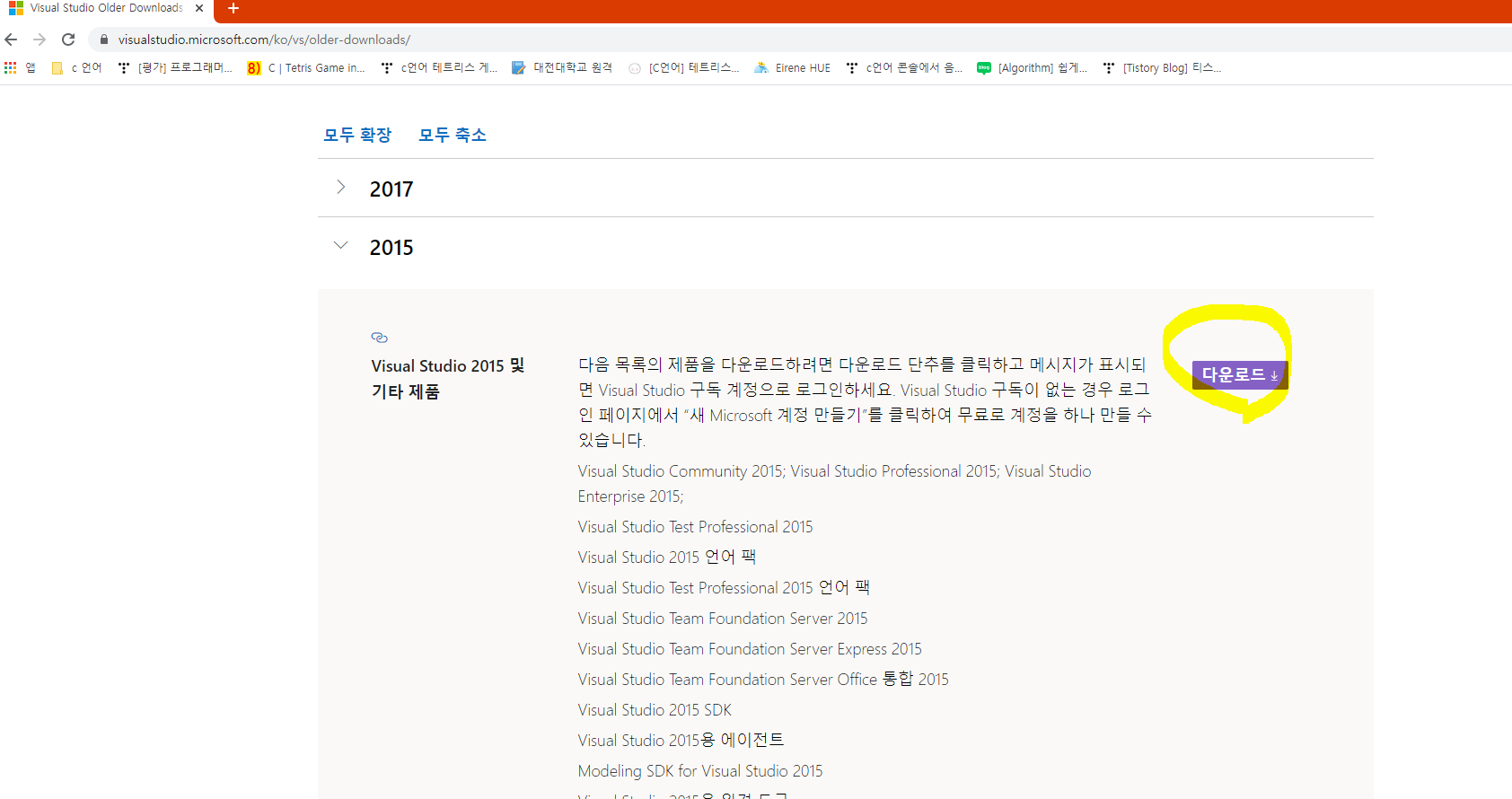The width and height of the screenshot is (1512, 799).
Task: Click 'Visual Studio 2015 SDK' line
Action: tap(655, 710)
